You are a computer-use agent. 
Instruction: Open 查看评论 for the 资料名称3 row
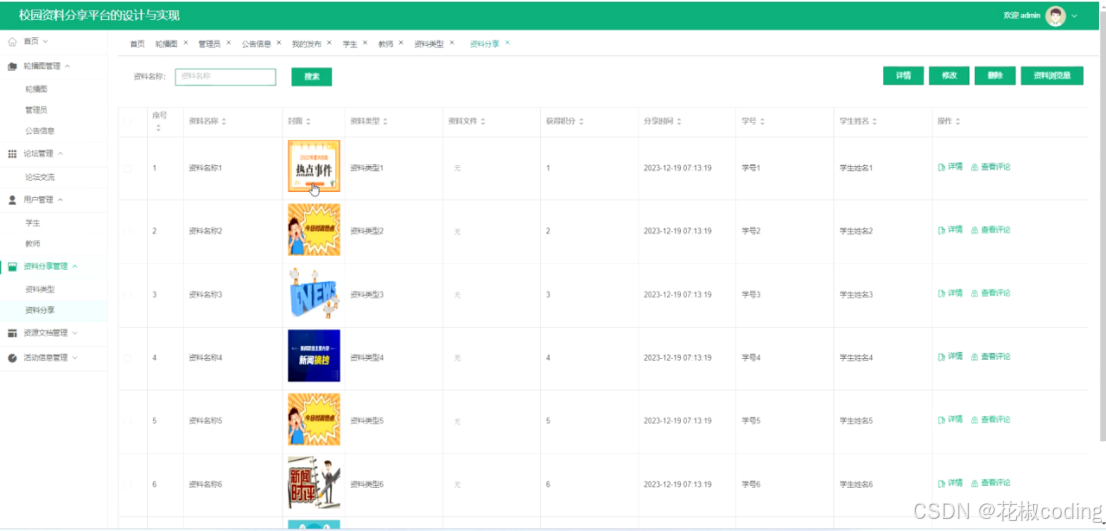click(x=991, y=293)
